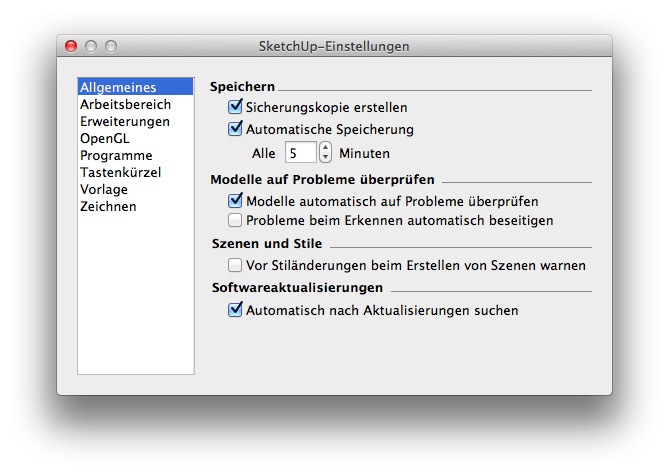Minimize the preferences window

91,46
